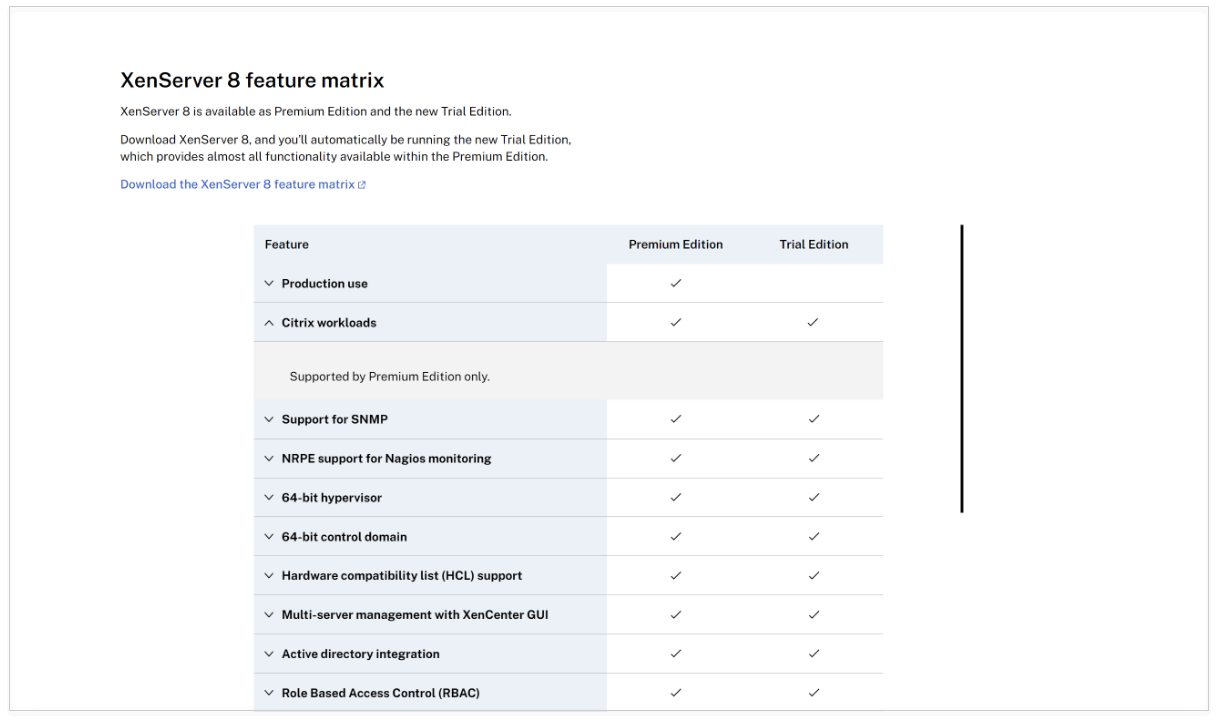Expand the Support for SNMP row
The image size is (1218, 723).
click(x=268, y=419)
